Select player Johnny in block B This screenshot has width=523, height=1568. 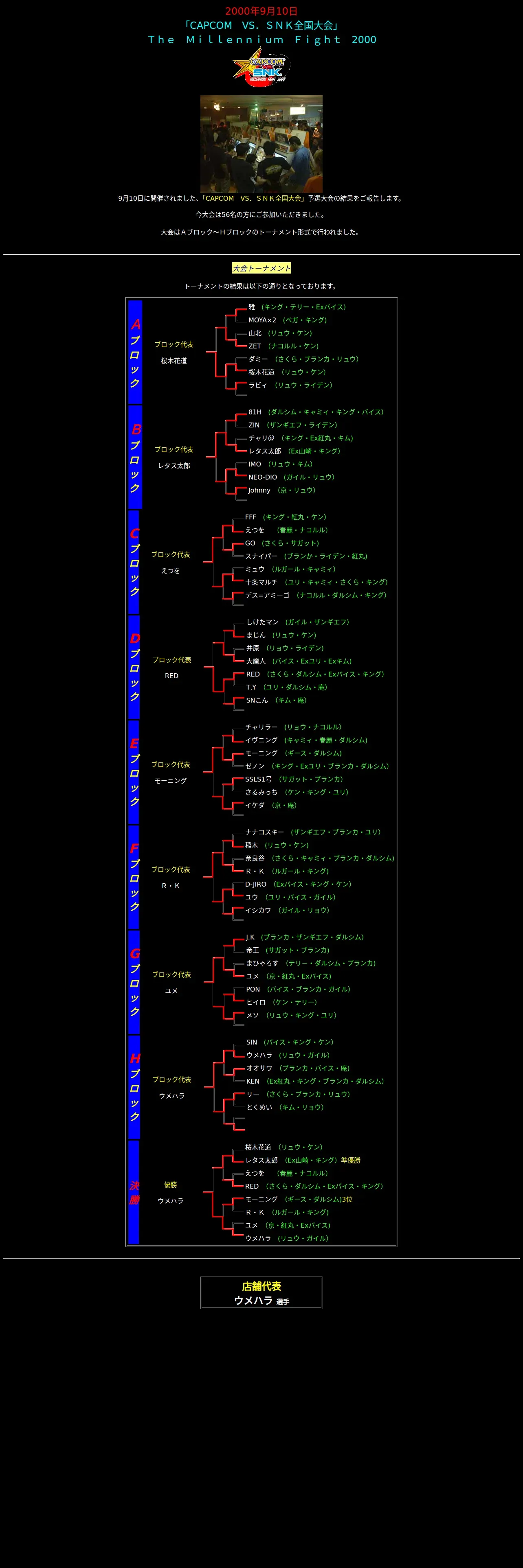coord(259,490)
